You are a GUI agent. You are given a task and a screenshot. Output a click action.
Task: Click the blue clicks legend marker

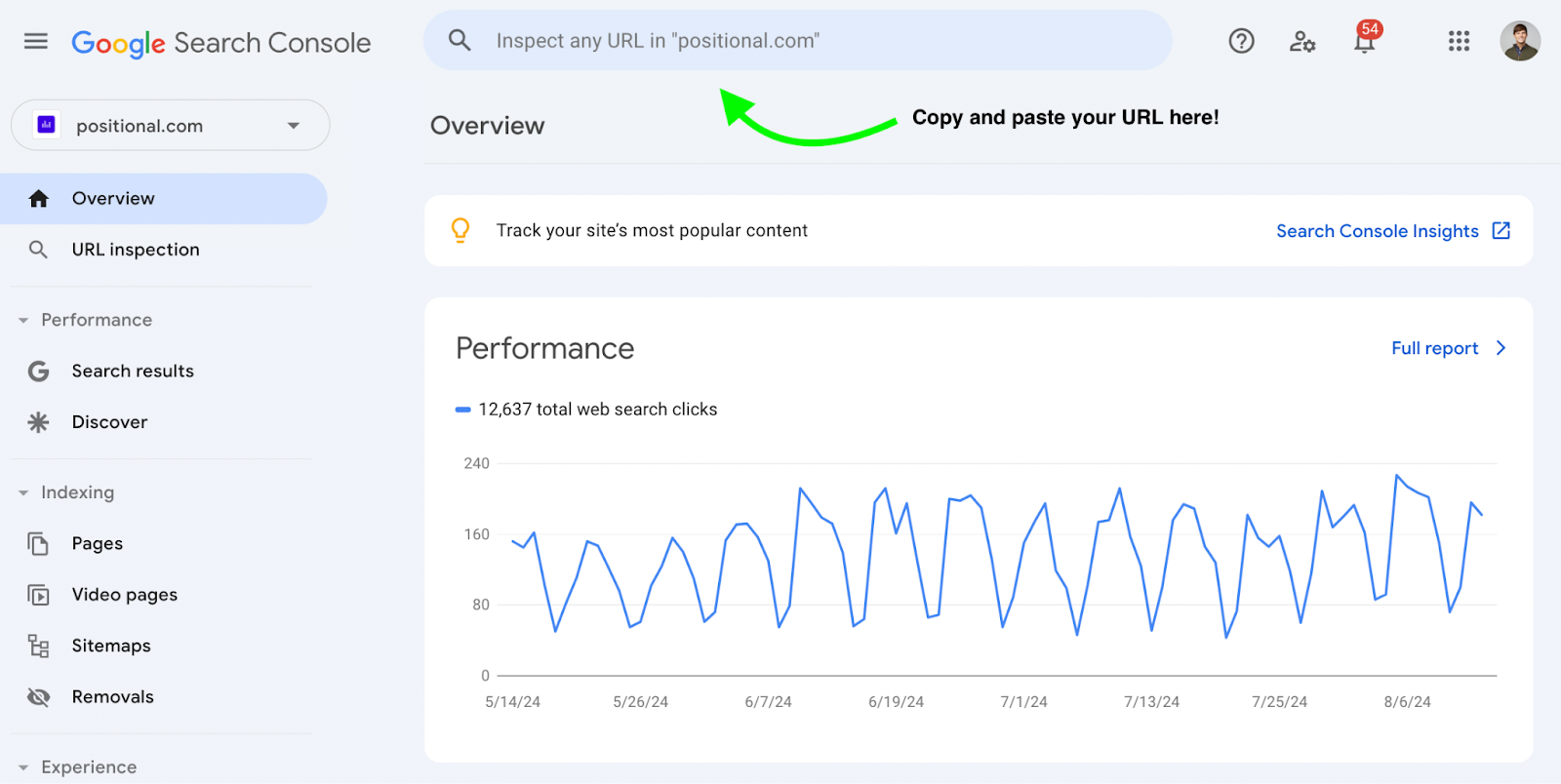[x=463, y=410]
